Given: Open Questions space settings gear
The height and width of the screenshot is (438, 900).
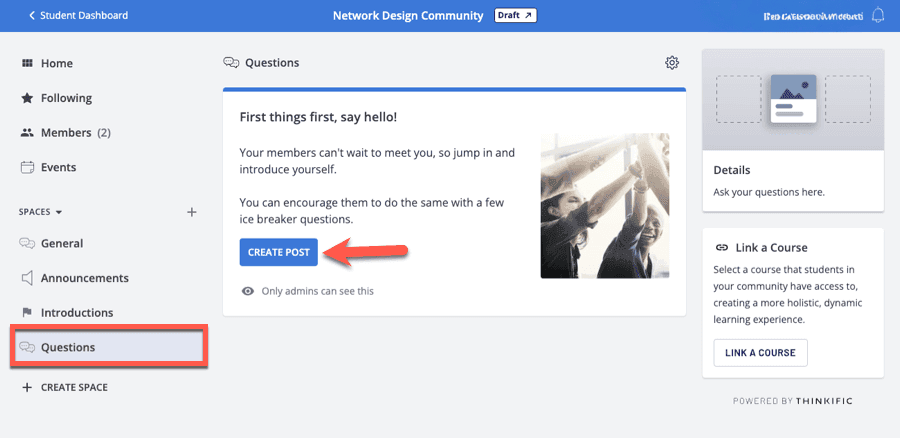Looking at the screenshot, I should click(x=672, y=63).
